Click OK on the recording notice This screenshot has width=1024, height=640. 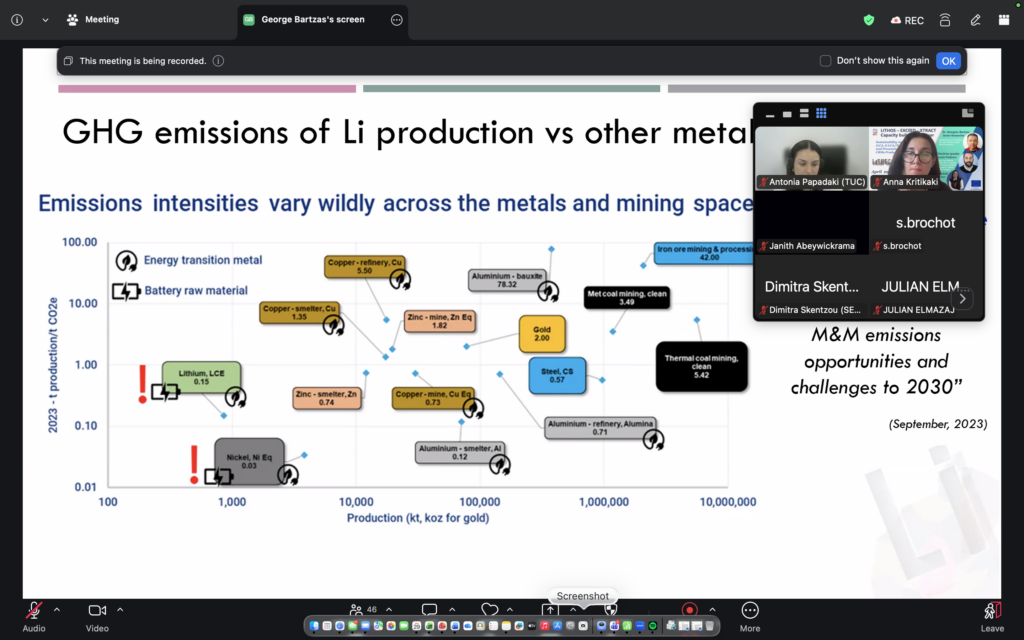[x=948, y=61]
